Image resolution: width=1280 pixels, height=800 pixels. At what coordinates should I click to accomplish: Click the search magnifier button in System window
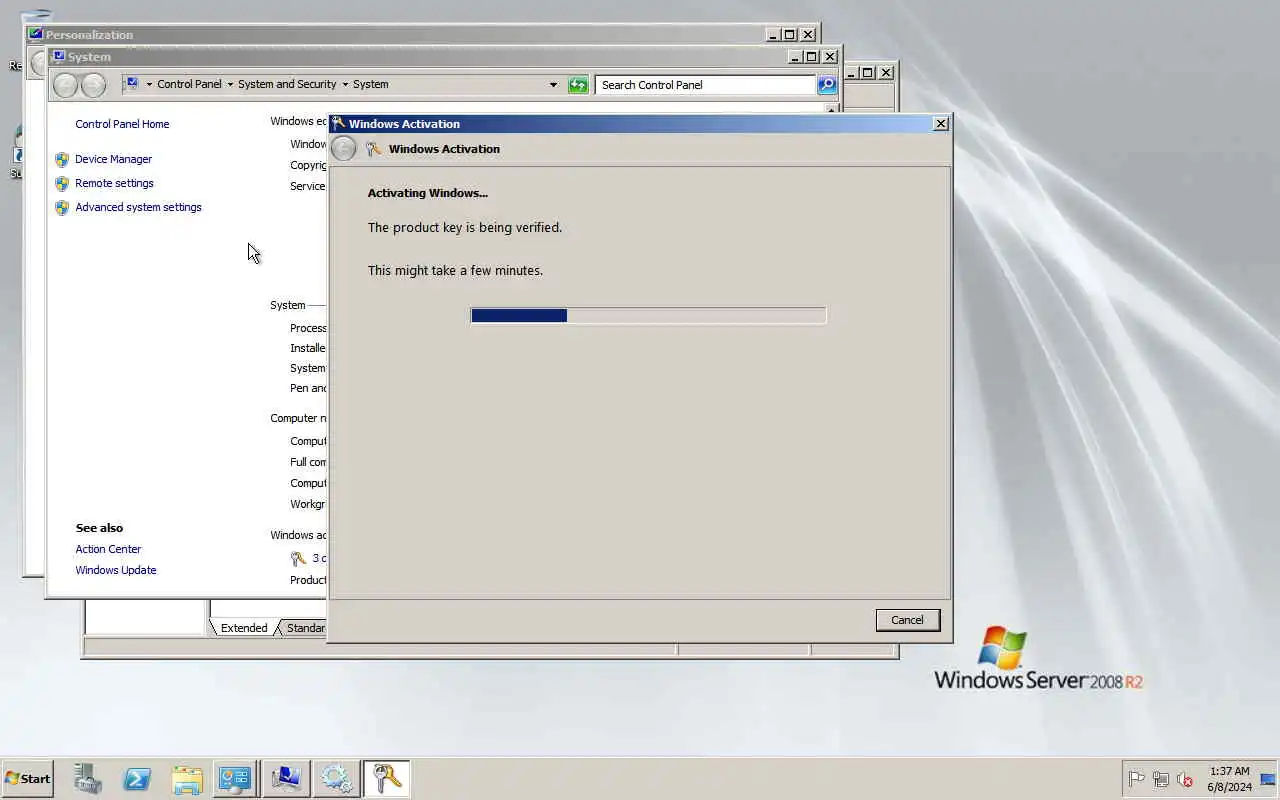[x=827, y=85]
